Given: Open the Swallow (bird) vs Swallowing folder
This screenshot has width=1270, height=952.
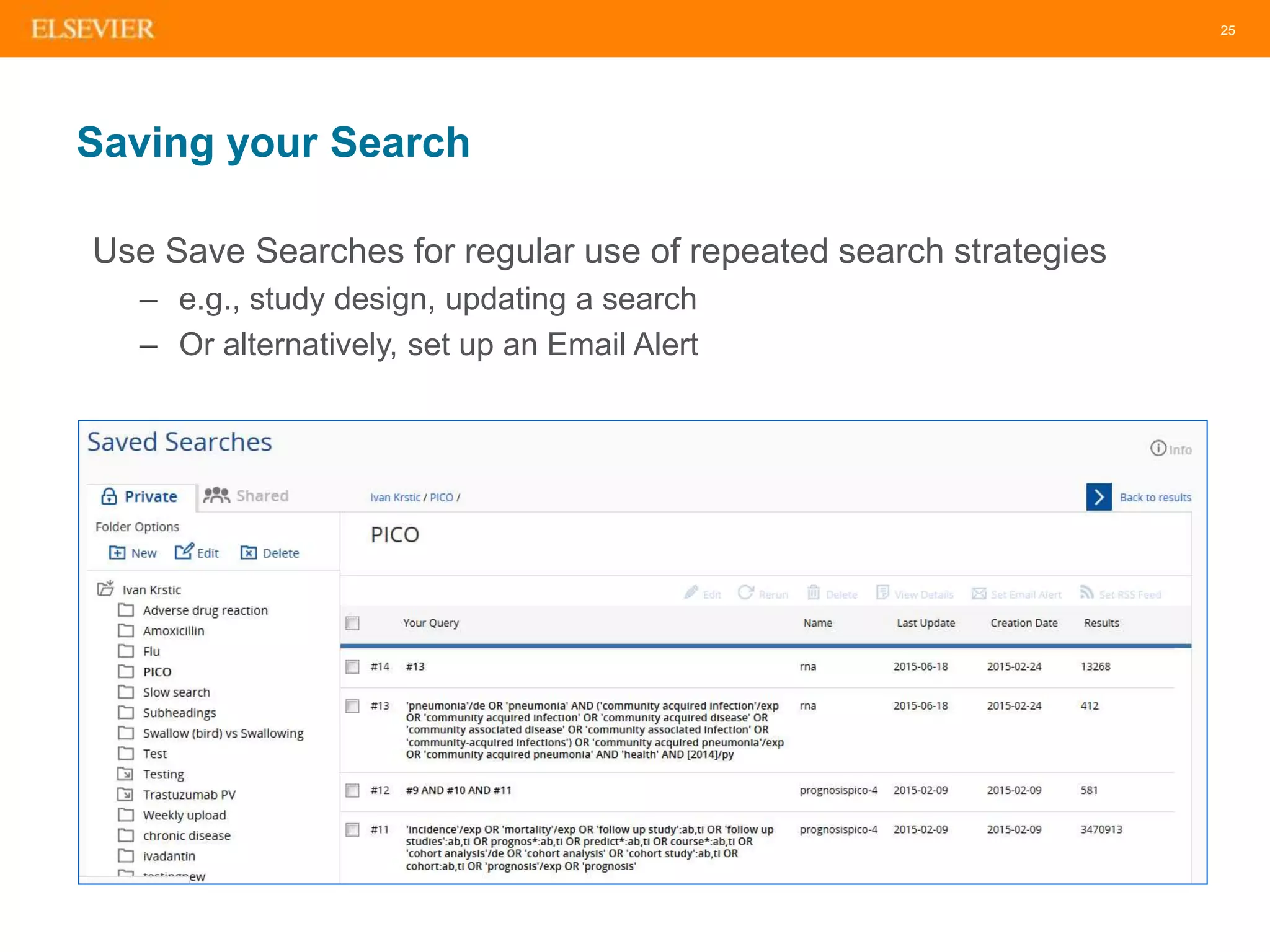Looking at the screenshot, I should pos(223,733).
